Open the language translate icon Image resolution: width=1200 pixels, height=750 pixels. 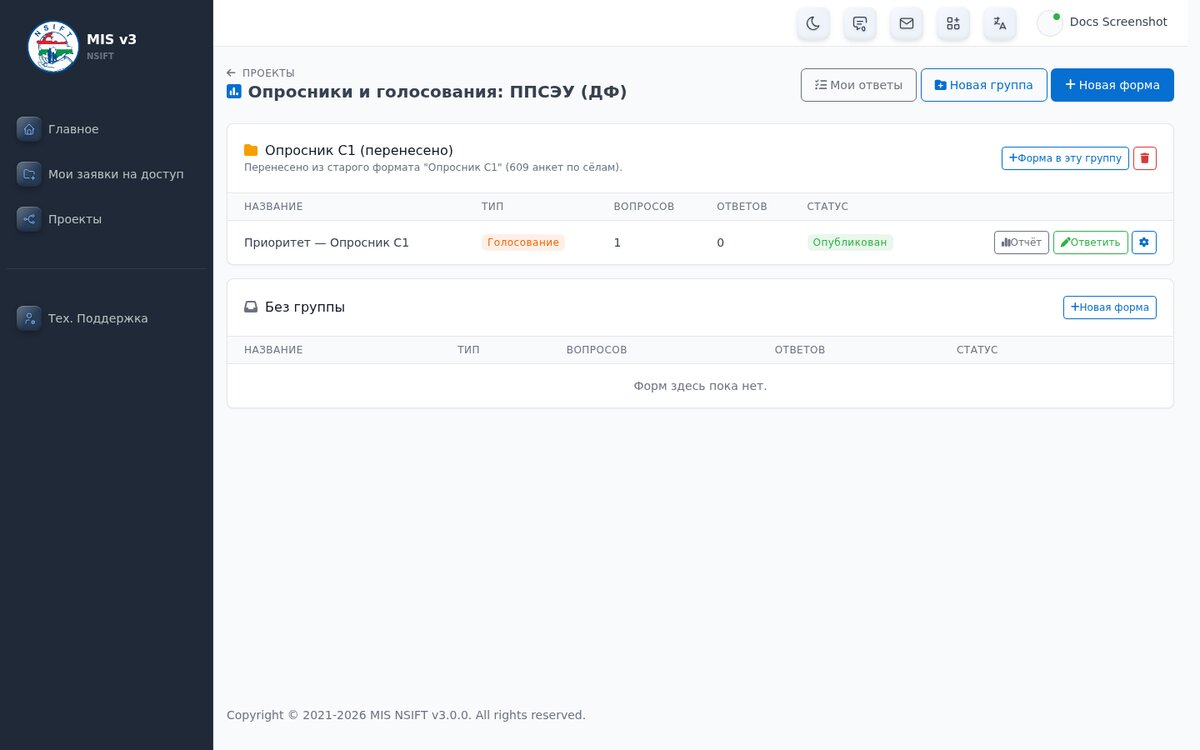pyautogui.click(x=1000, y=23)
